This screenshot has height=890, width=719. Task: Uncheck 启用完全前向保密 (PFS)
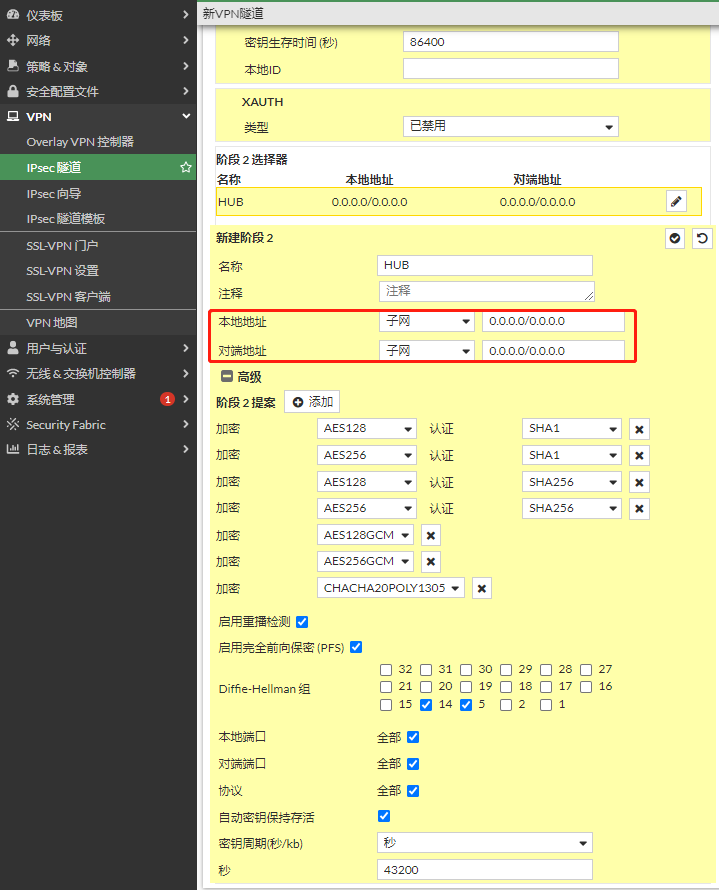pyautogui.click(x=356, y=647)
